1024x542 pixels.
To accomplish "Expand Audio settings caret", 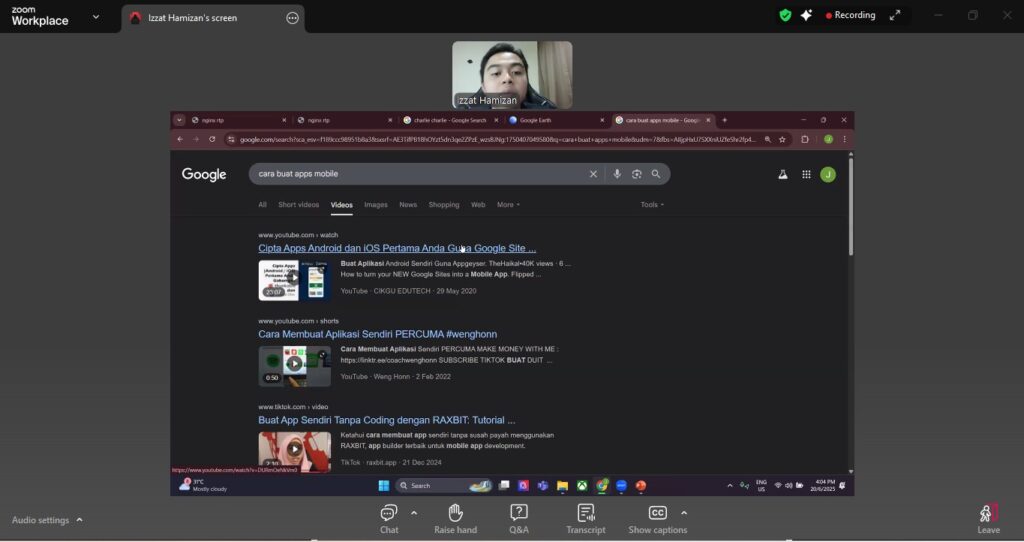I will point(80,520).
